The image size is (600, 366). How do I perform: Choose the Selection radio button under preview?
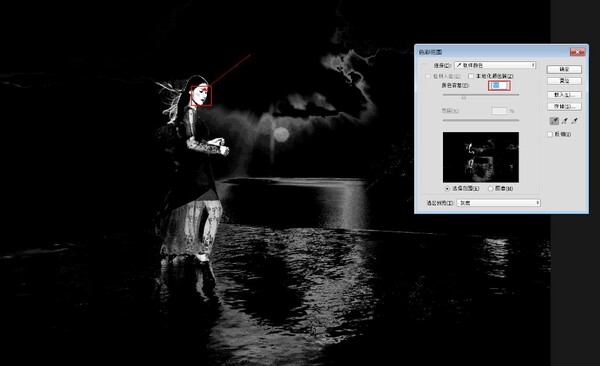tap(447, 189)
